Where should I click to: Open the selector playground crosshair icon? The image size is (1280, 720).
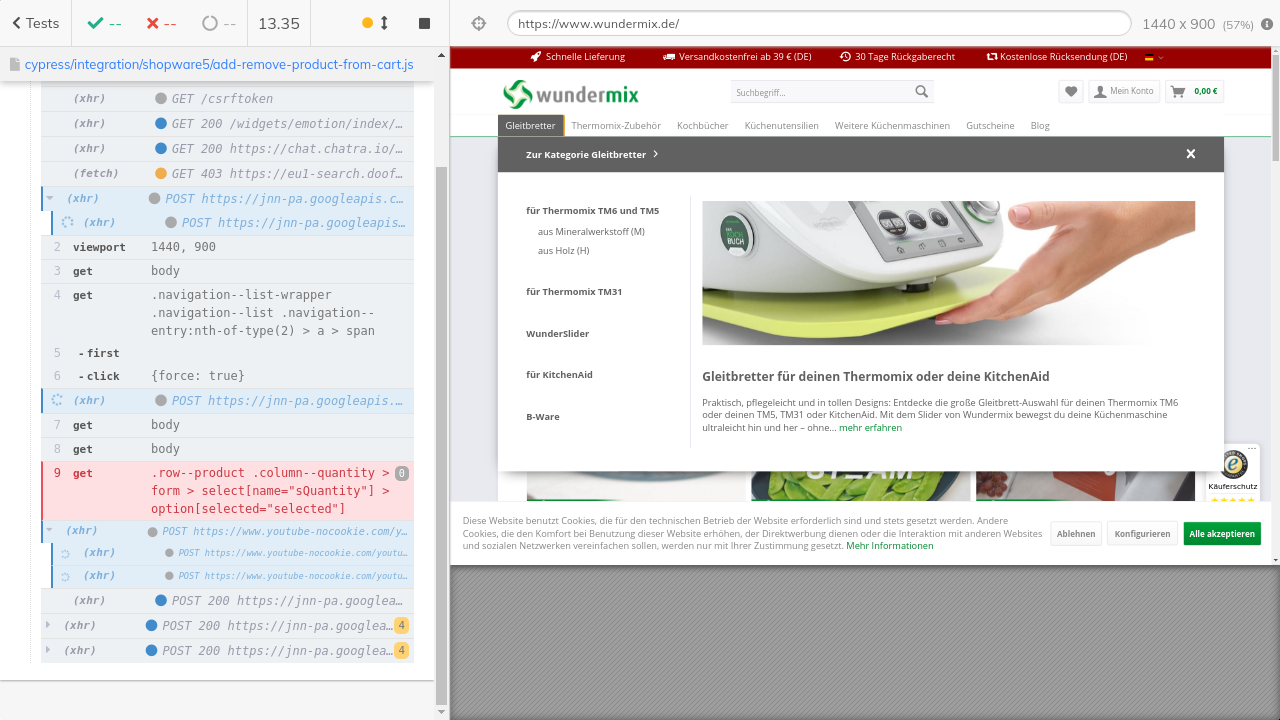(478, 23)
